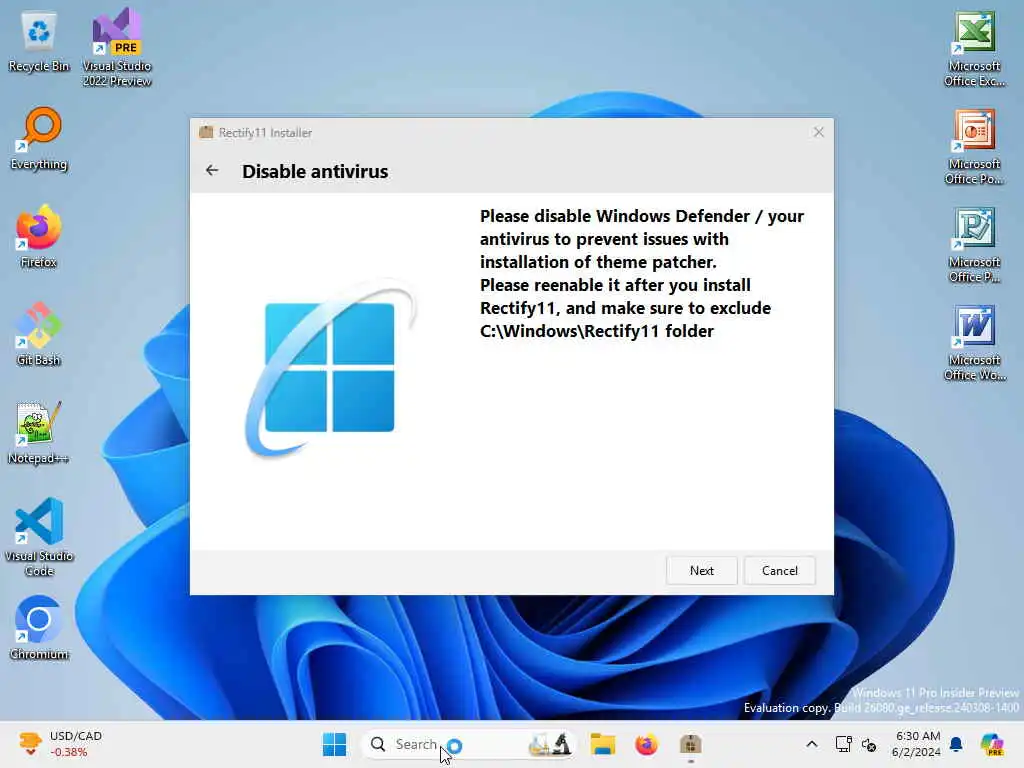Launch Chromium from the desktop

coord(39,628)
